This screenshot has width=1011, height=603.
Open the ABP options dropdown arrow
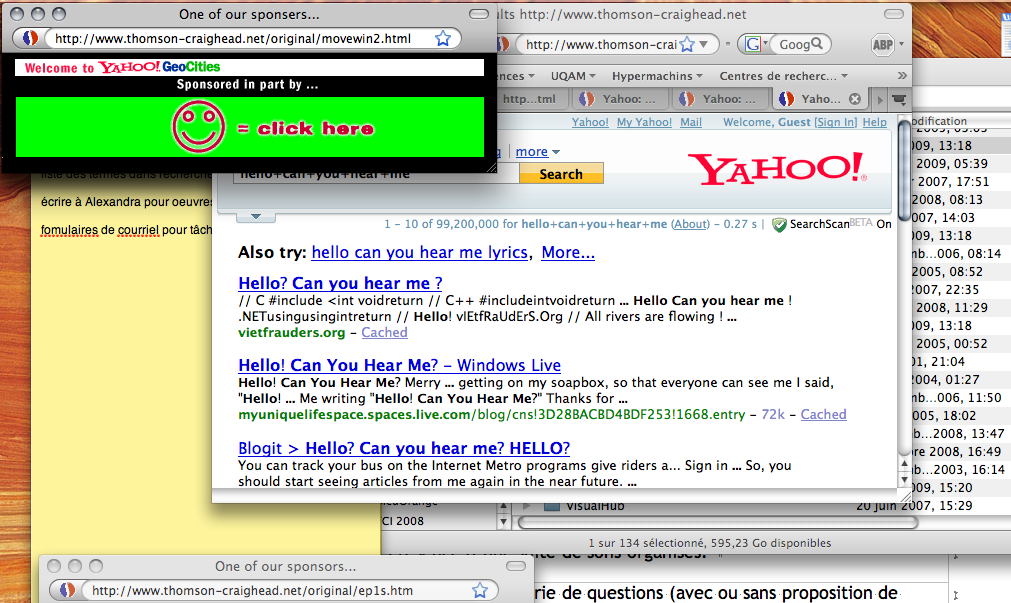click(901, 44)
